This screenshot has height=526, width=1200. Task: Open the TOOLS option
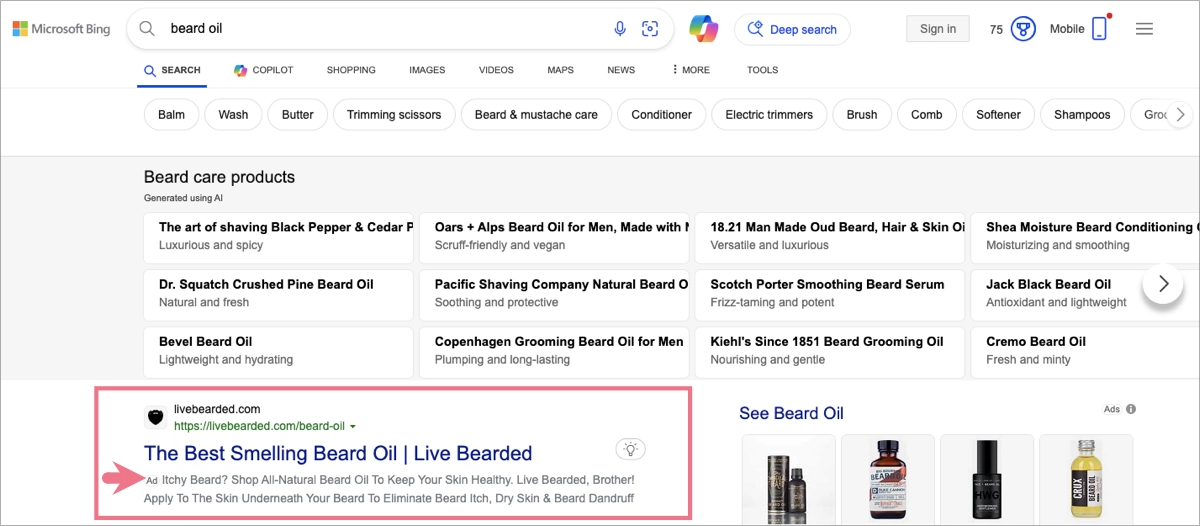click(x=762, y=70)
